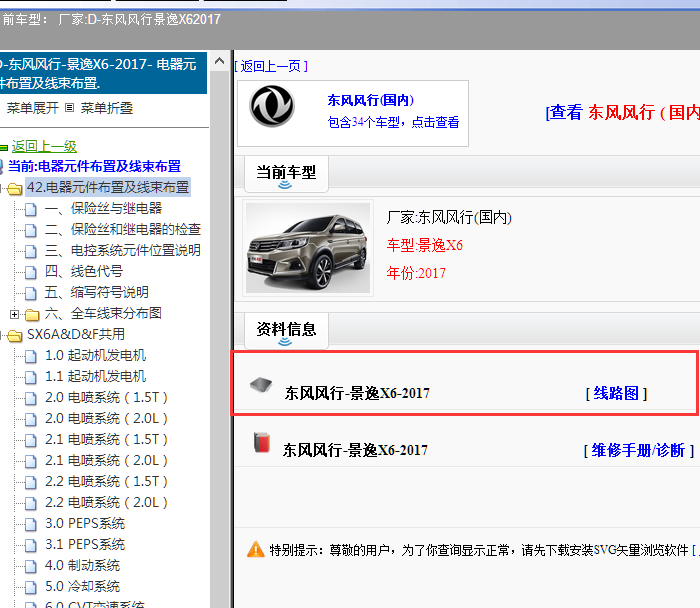The height and width of the screenshot is (608, 700).
Task: Click the 东风风行(国内) brand link
Action: click(371, 100)
